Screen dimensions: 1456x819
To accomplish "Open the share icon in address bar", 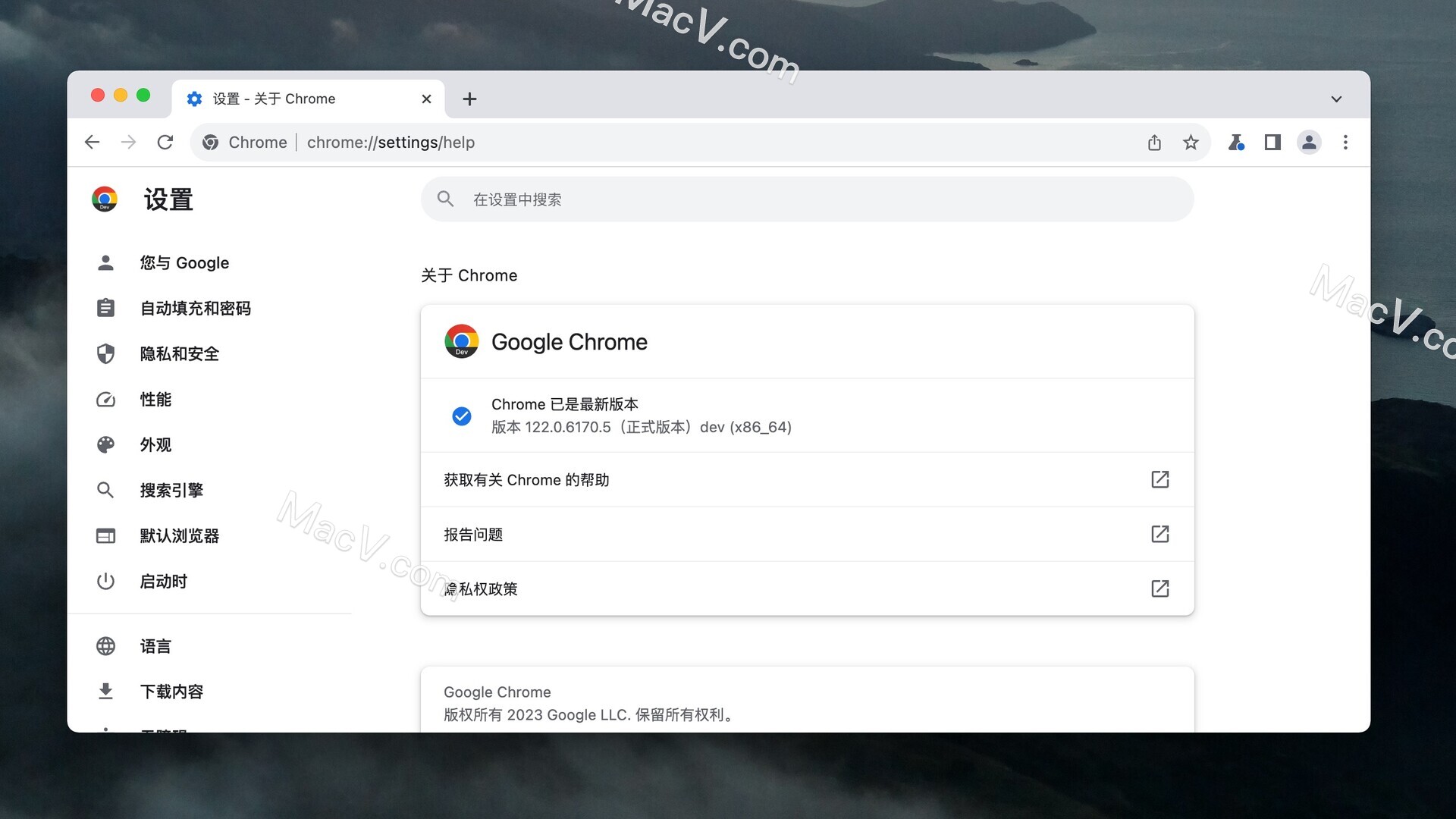I will click(x=1154, y=143).
